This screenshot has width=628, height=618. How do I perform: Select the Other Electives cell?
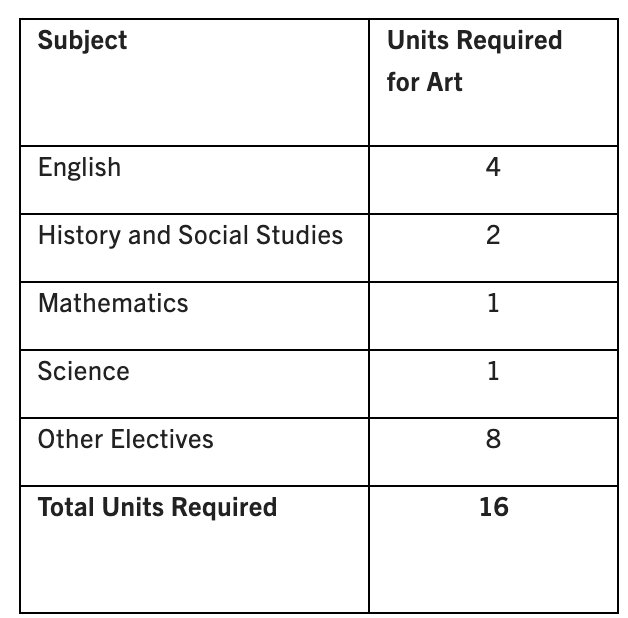[125, 439]
